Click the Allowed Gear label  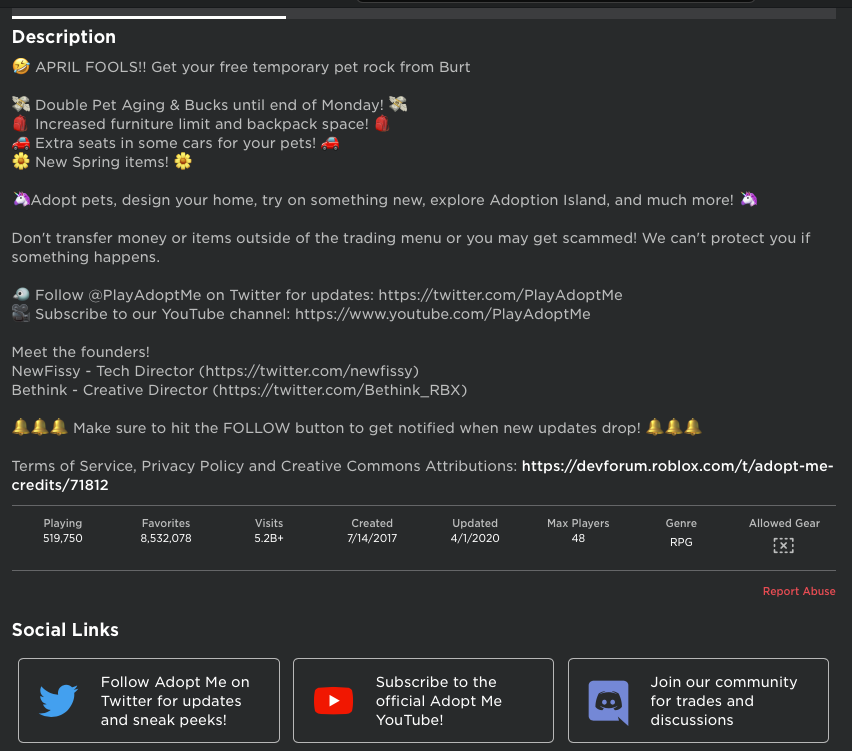pyautogui.click(x=784, y=523)
